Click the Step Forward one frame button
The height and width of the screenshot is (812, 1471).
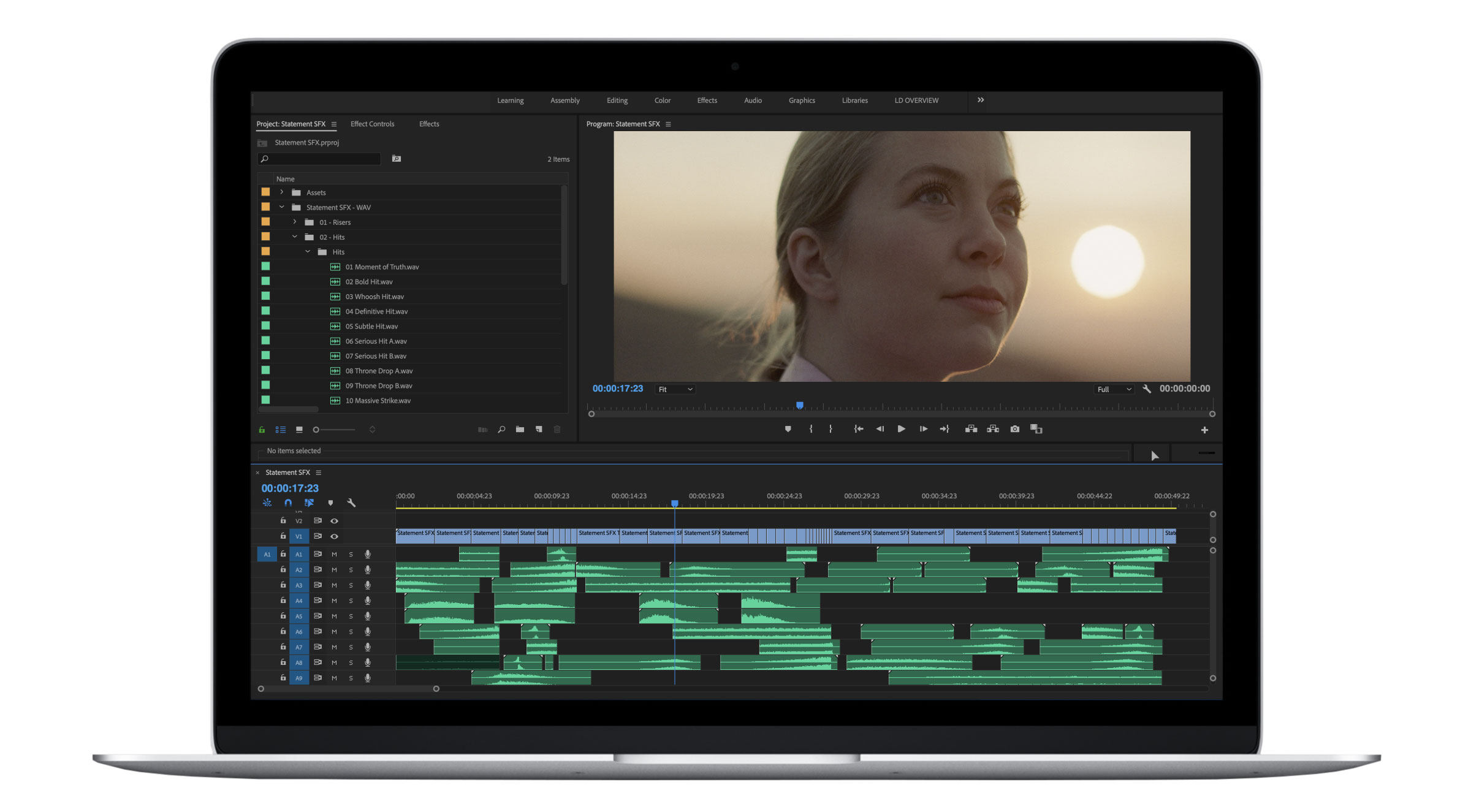[x=923, y=429]
